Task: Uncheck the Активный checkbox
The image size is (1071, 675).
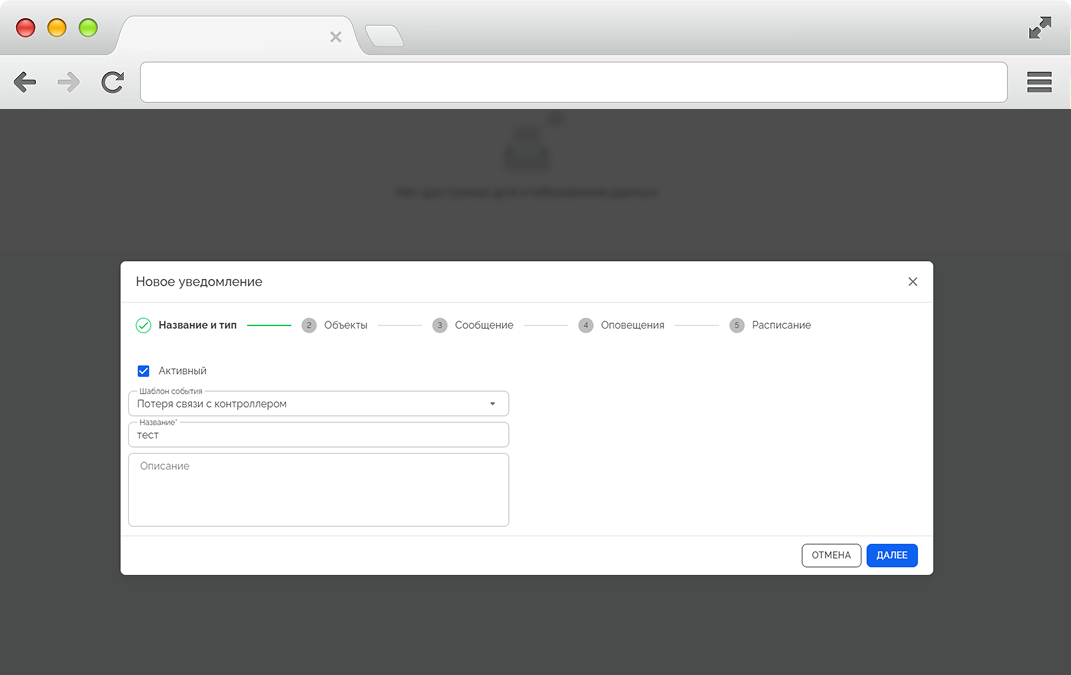Action: click(143, 371)
